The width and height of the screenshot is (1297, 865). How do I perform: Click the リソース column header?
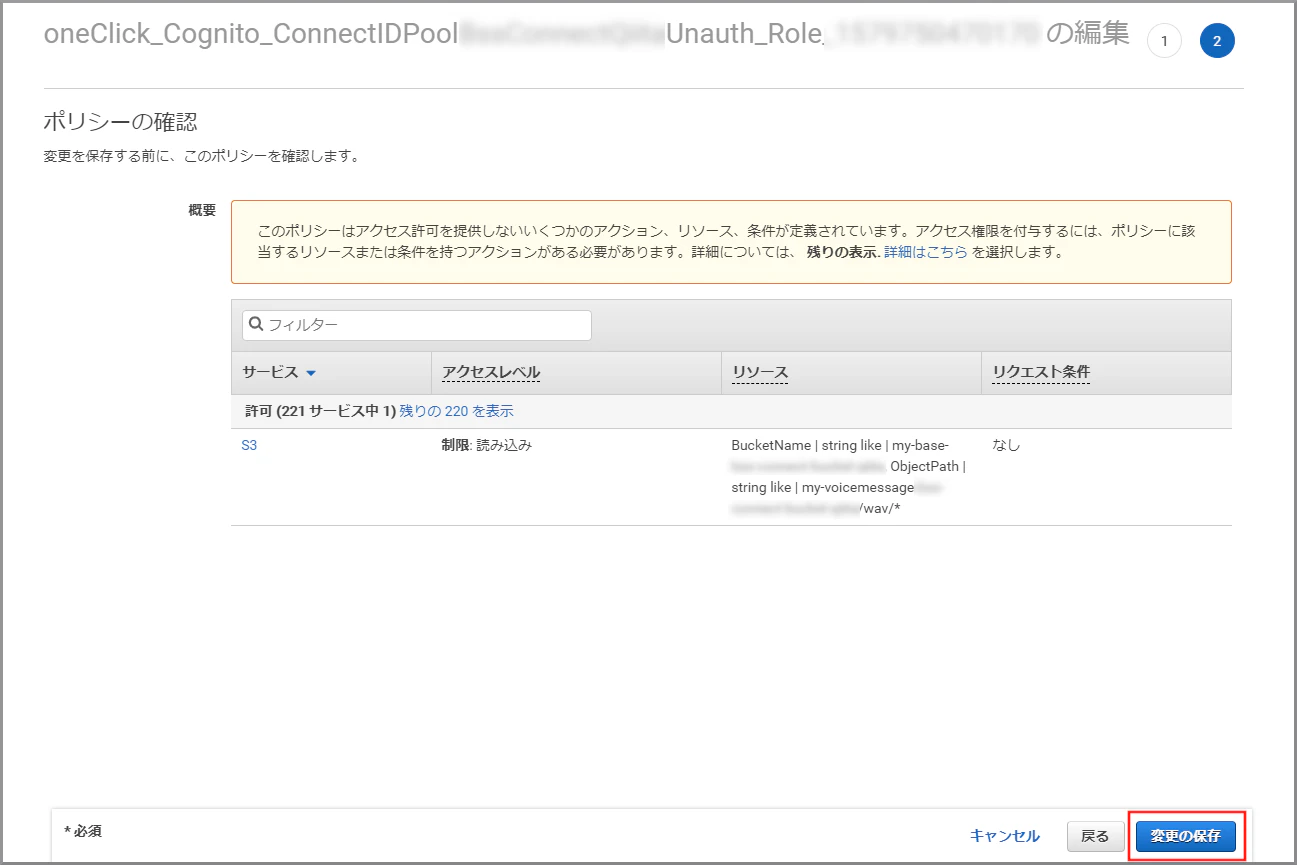click(760, 372)
